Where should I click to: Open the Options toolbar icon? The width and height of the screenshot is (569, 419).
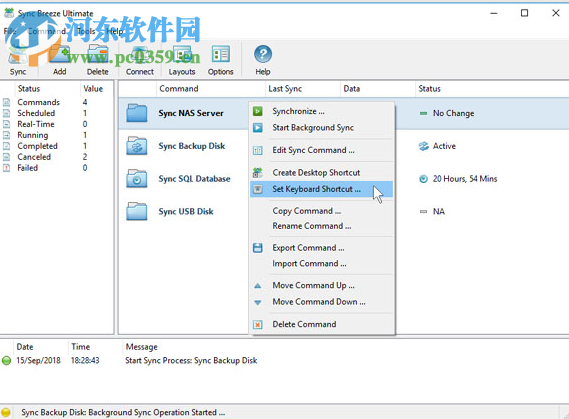coord(221,54)
